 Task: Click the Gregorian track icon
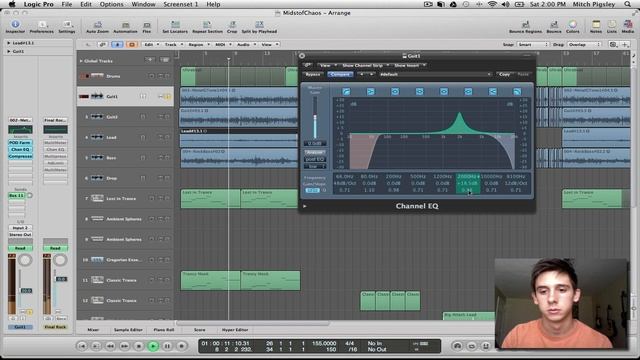(97, 260)
